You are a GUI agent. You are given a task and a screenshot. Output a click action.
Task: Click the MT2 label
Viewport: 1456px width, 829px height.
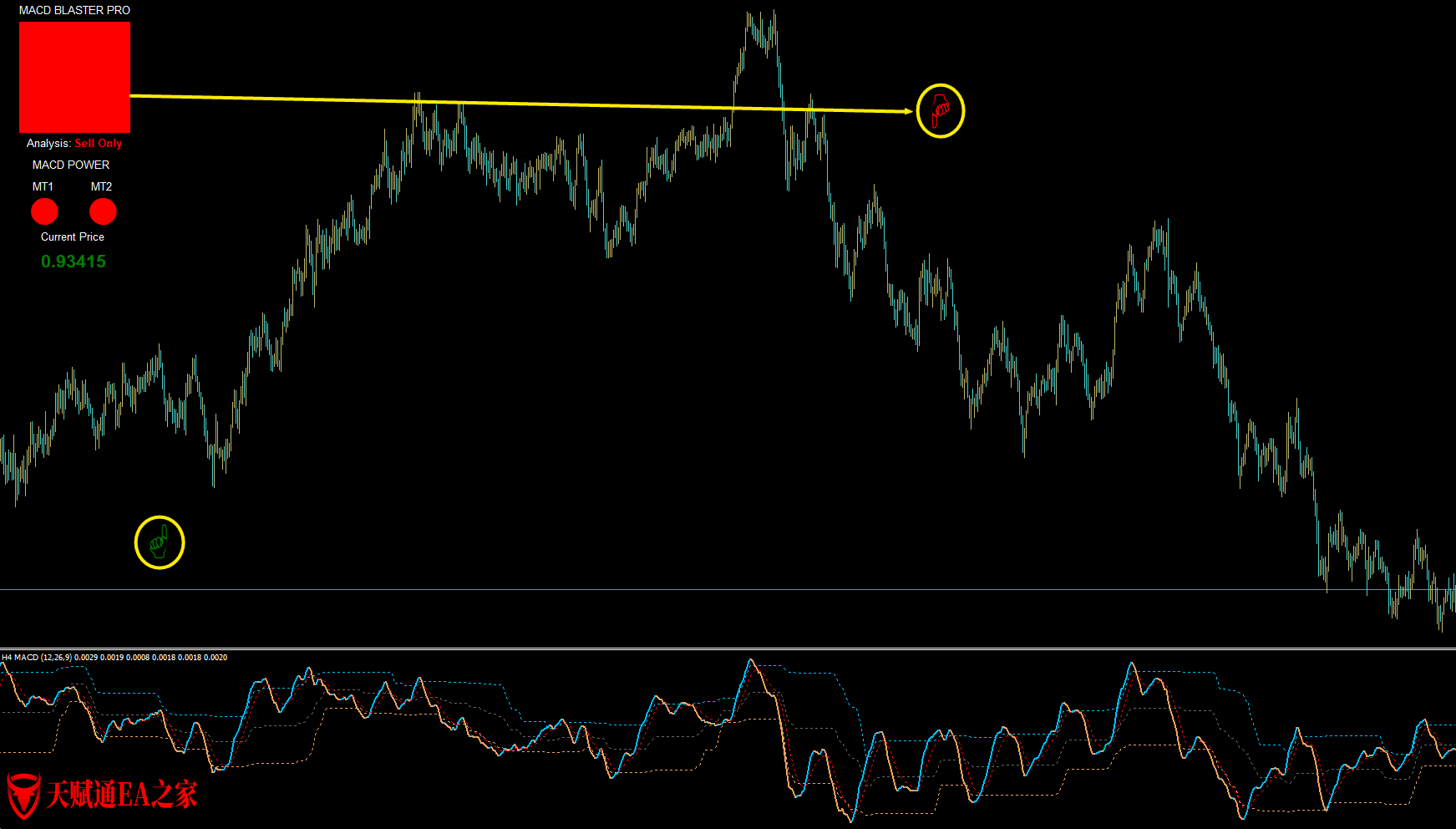[x=101, y=186]
